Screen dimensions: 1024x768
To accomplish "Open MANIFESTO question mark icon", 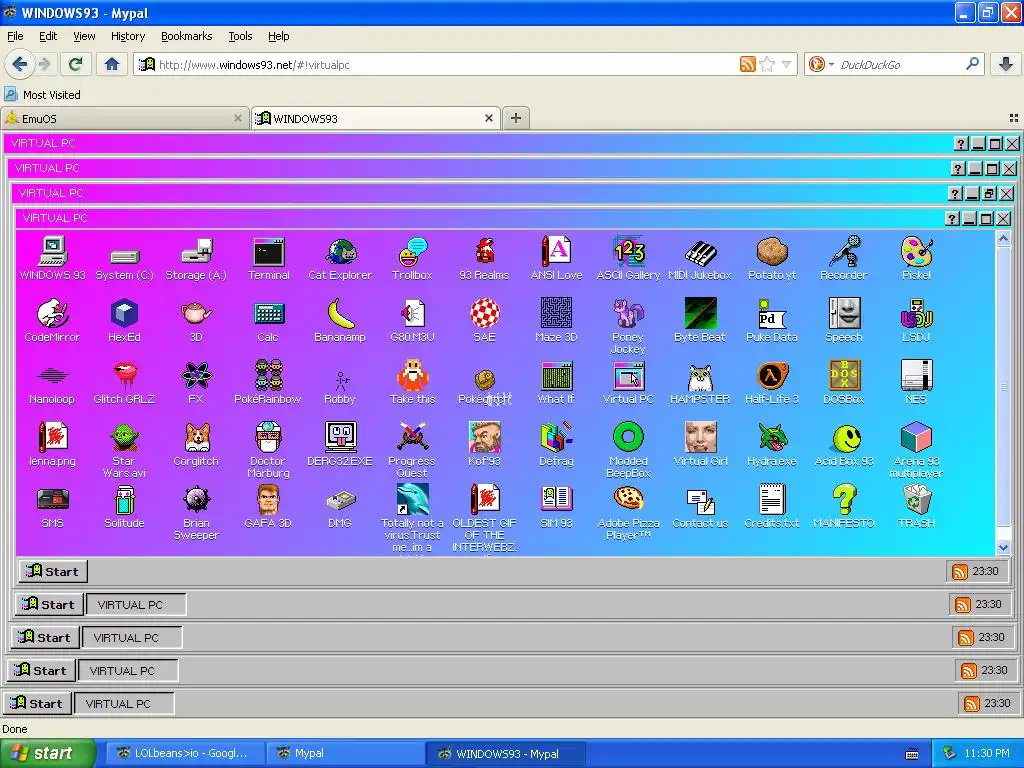I will (844, 507).
